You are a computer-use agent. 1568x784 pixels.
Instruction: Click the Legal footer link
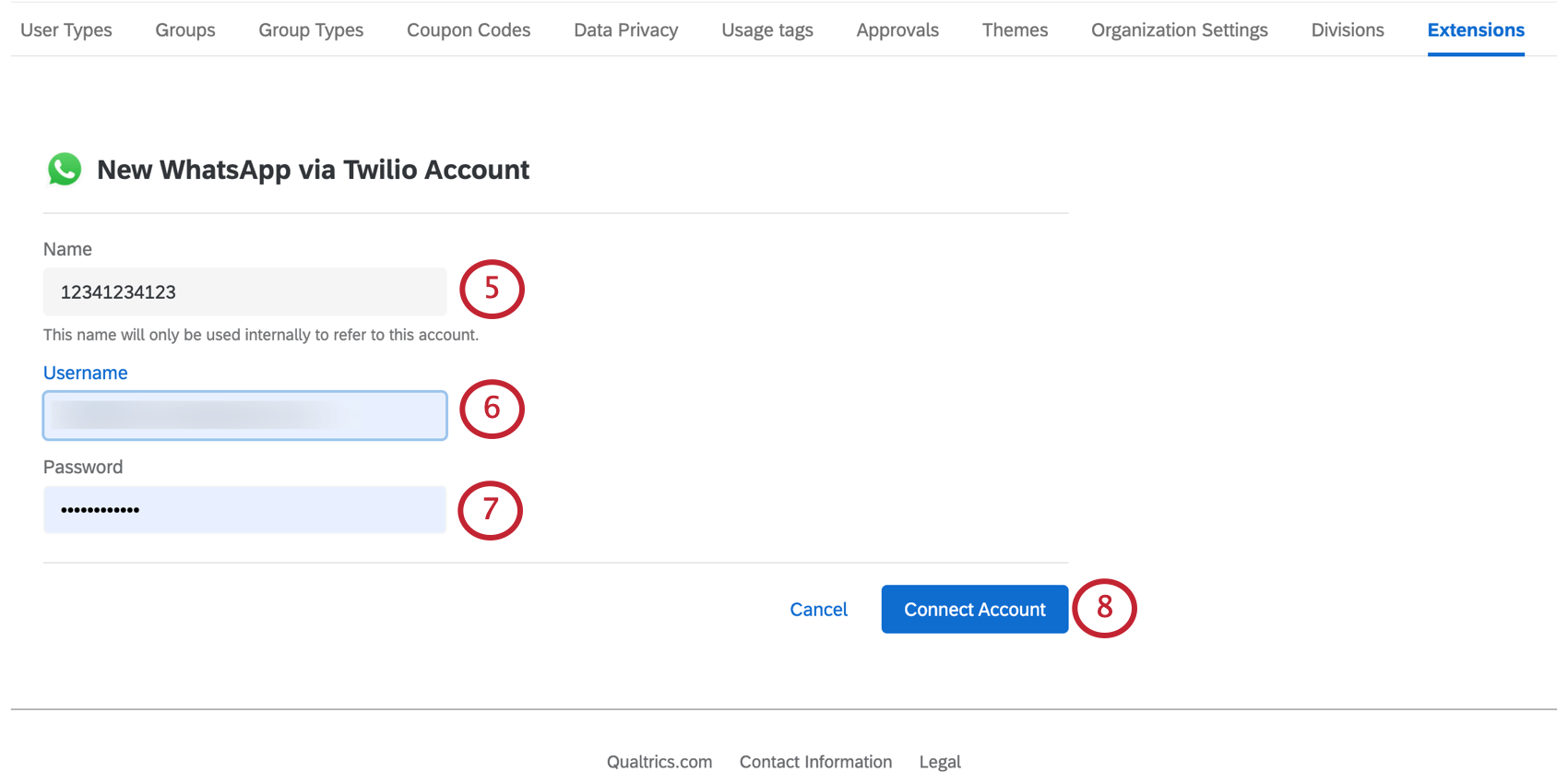940,762
